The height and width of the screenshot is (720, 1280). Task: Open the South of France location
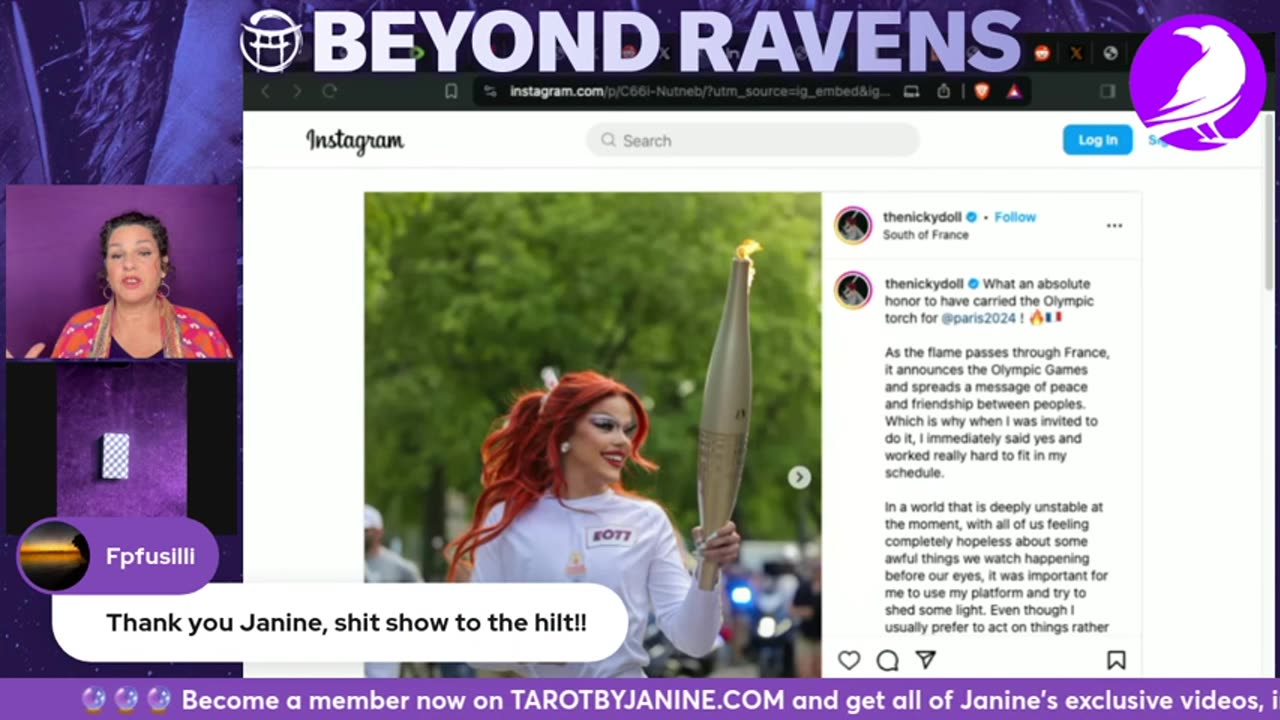tap(925, 235)
